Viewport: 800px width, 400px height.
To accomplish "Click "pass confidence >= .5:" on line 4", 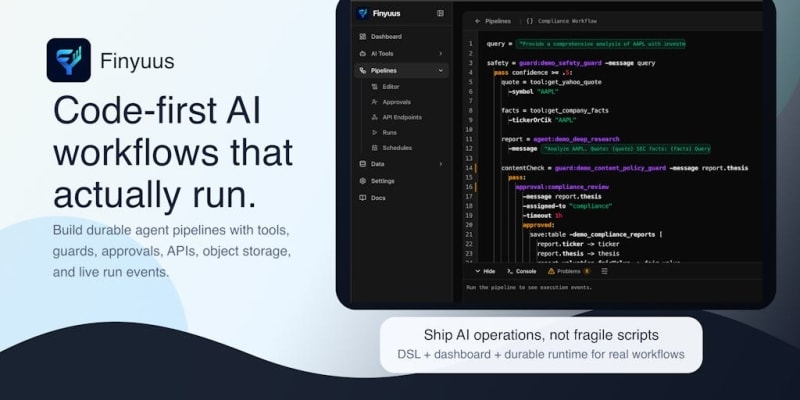I will 533,73.
